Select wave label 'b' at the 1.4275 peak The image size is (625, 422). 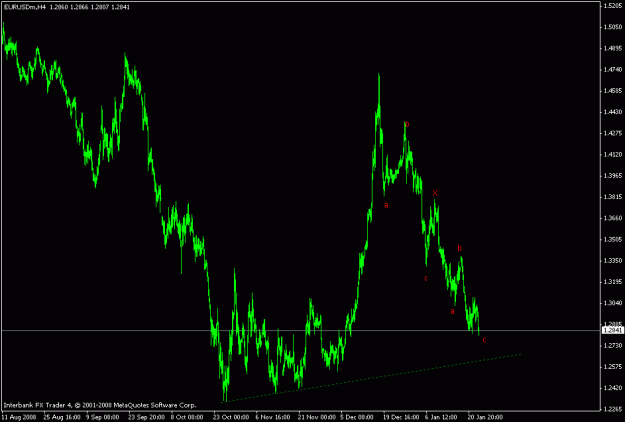tap(407, 125)
